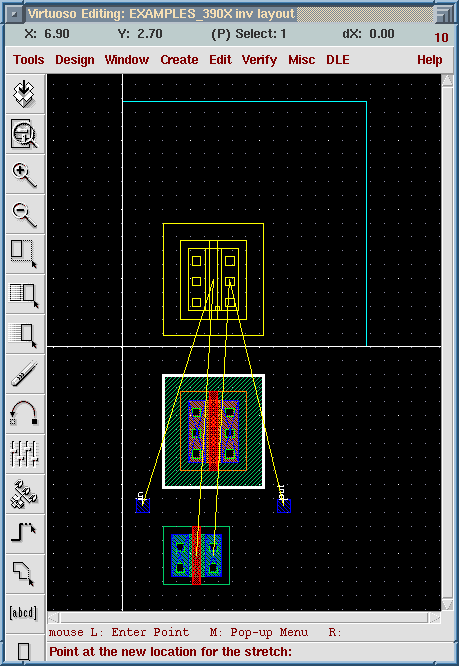The height and width of the screenshot is (666, 459).
Task: Open the DLE menu
Action: [x=338, y=60]
